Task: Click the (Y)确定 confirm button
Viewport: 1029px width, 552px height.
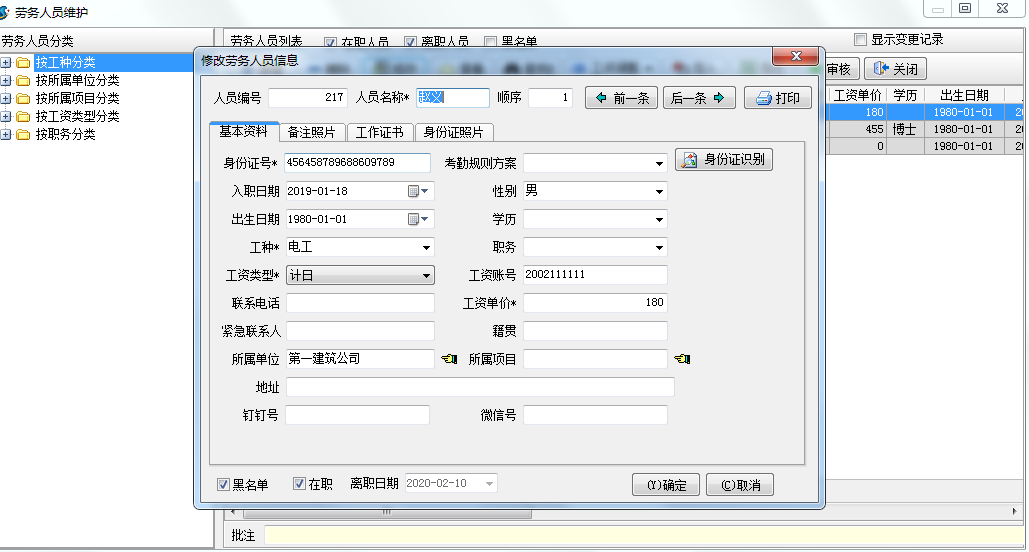Action: [x=665, y=485]
